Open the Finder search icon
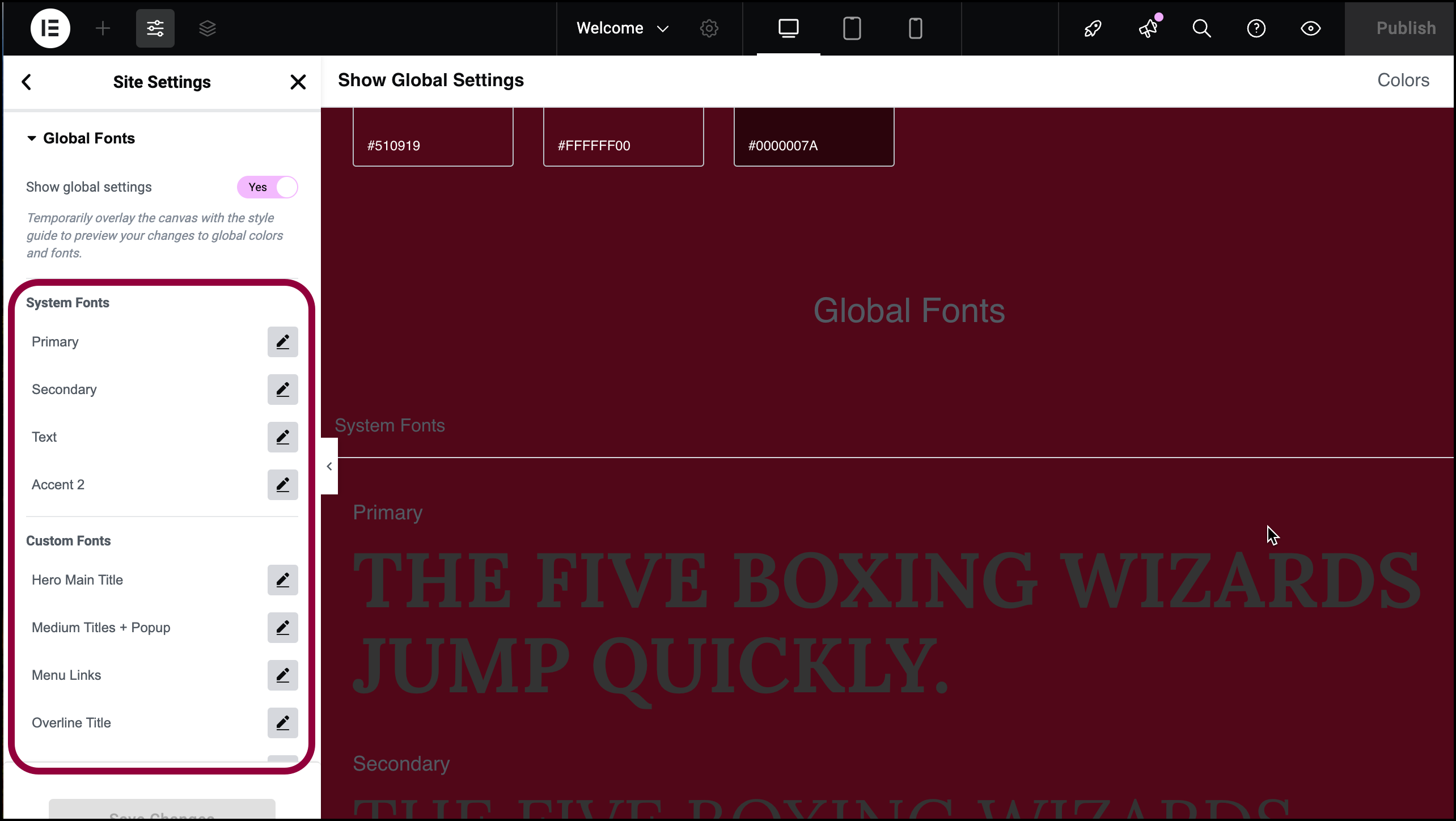 [x=1201, y=28]
